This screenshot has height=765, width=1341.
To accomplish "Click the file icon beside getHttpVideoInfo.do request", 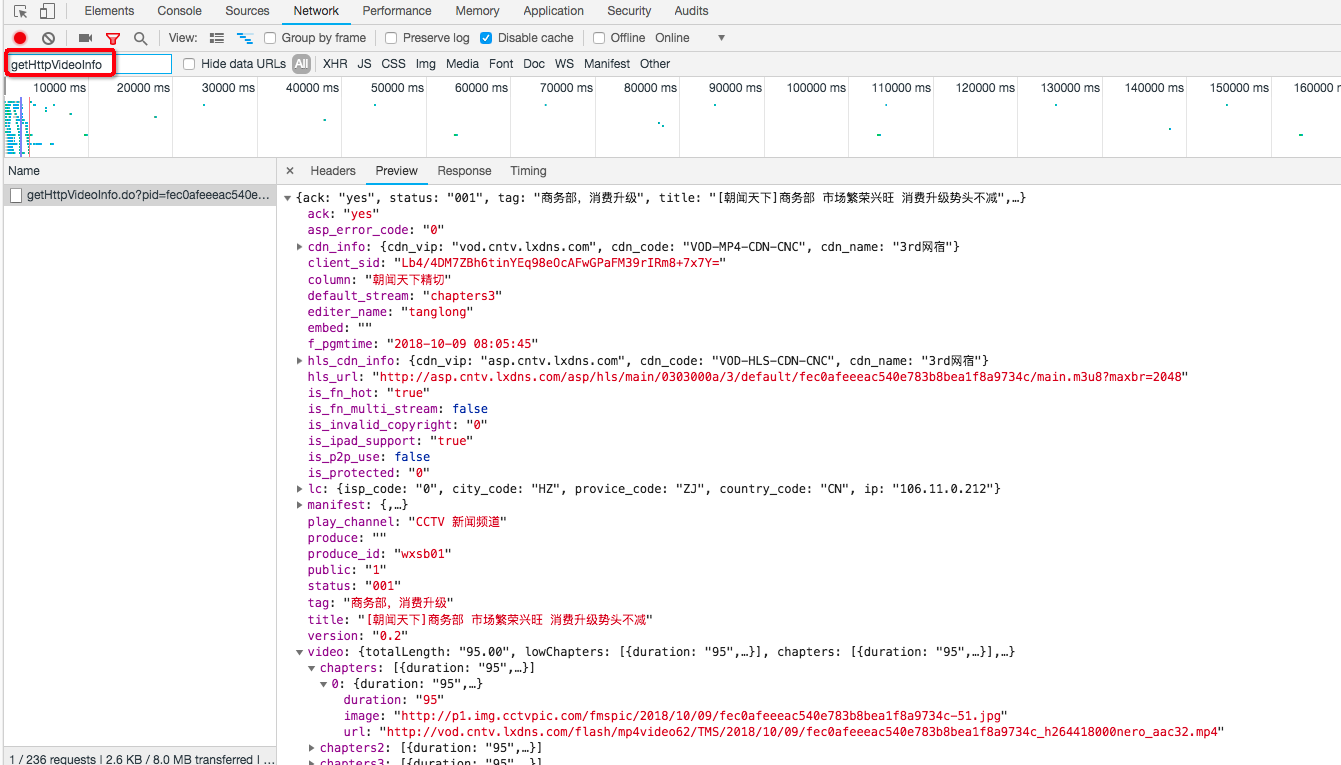I will click(x=16, y=195).
